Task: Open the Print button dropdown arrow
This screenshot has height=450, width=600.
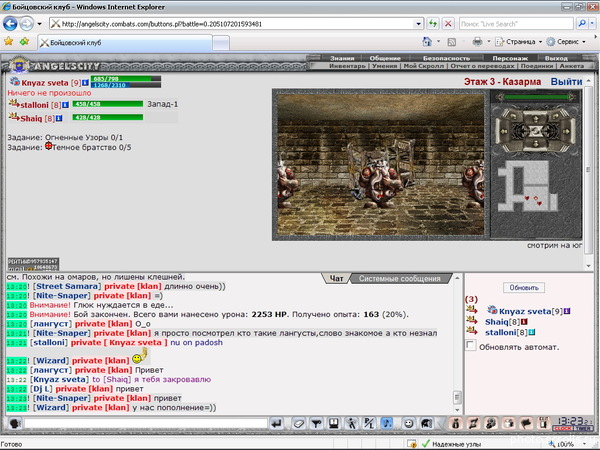Action: point(488,42)
